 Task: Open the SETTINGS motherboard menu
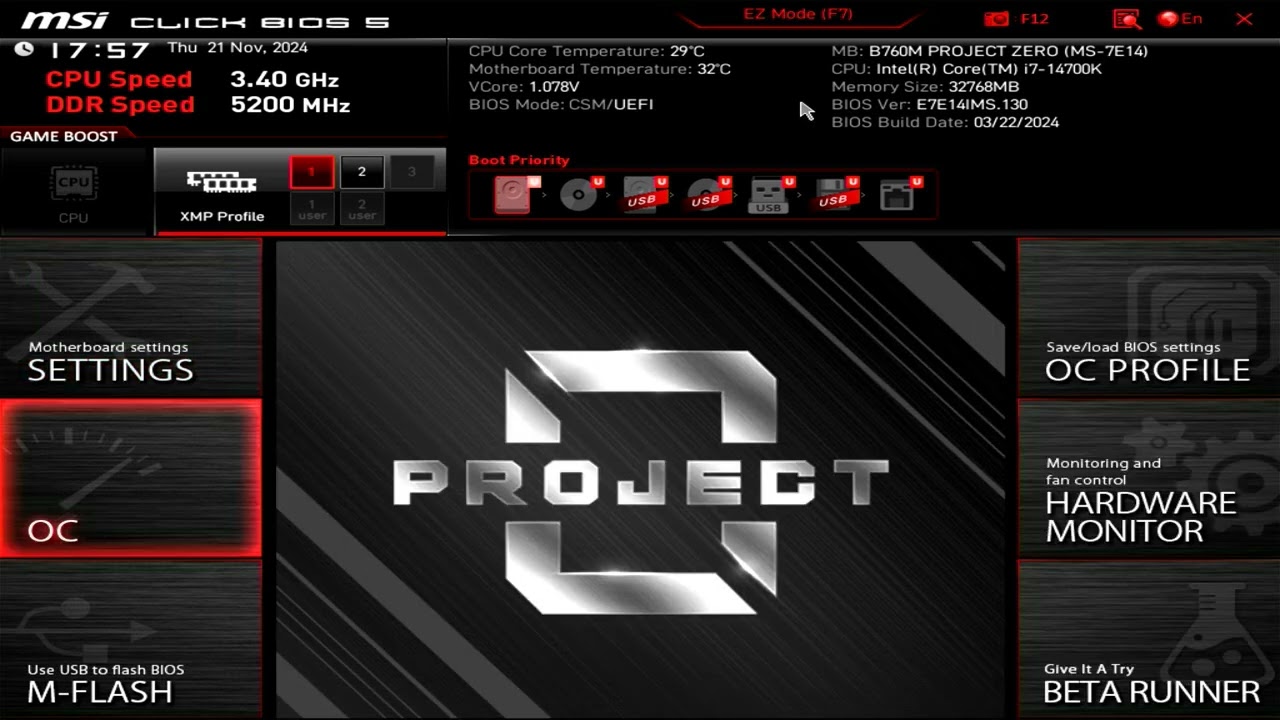point(131,317)
